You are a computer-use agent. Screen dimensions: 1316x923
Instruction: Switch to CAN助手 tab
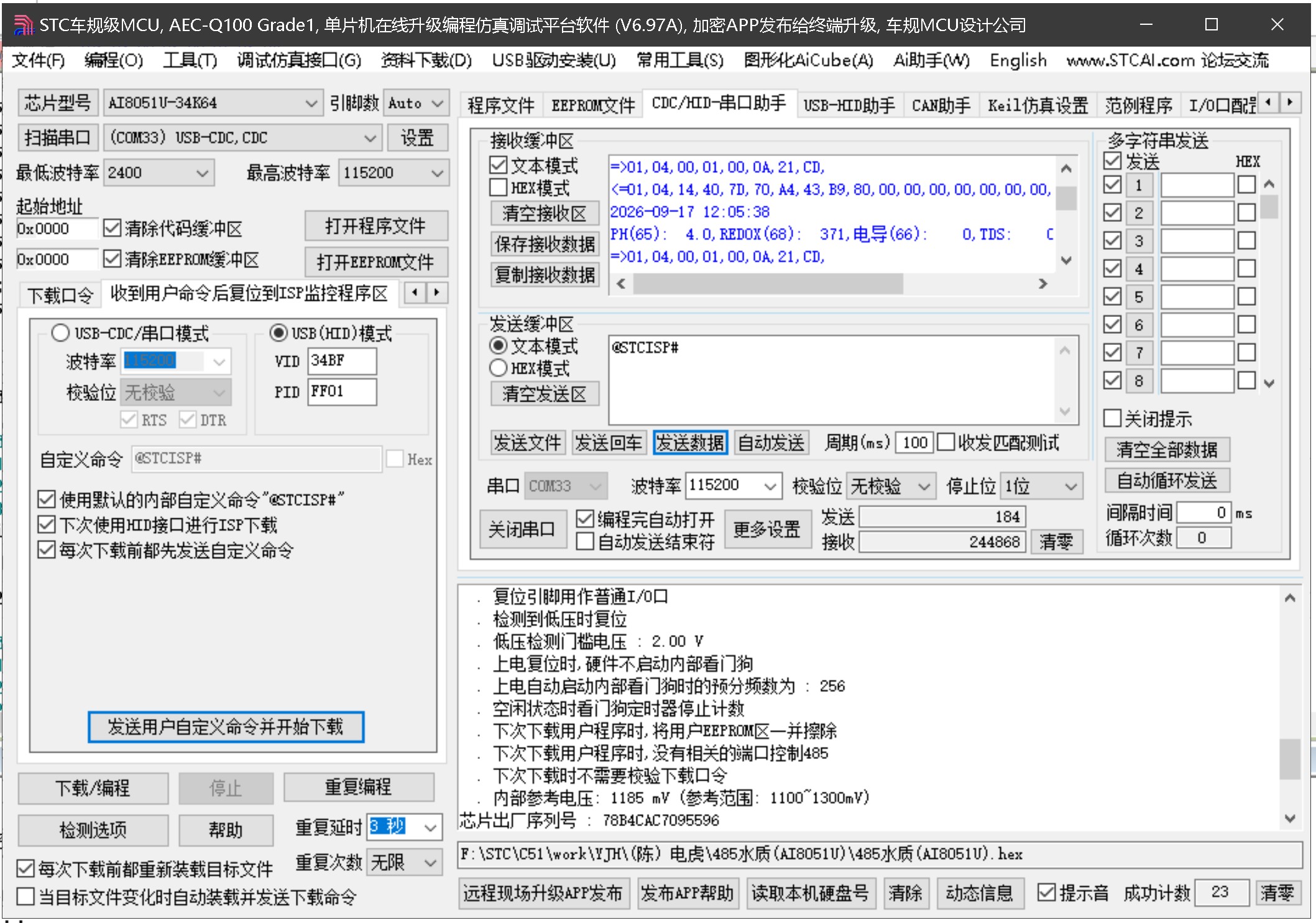tap(941, 105)
